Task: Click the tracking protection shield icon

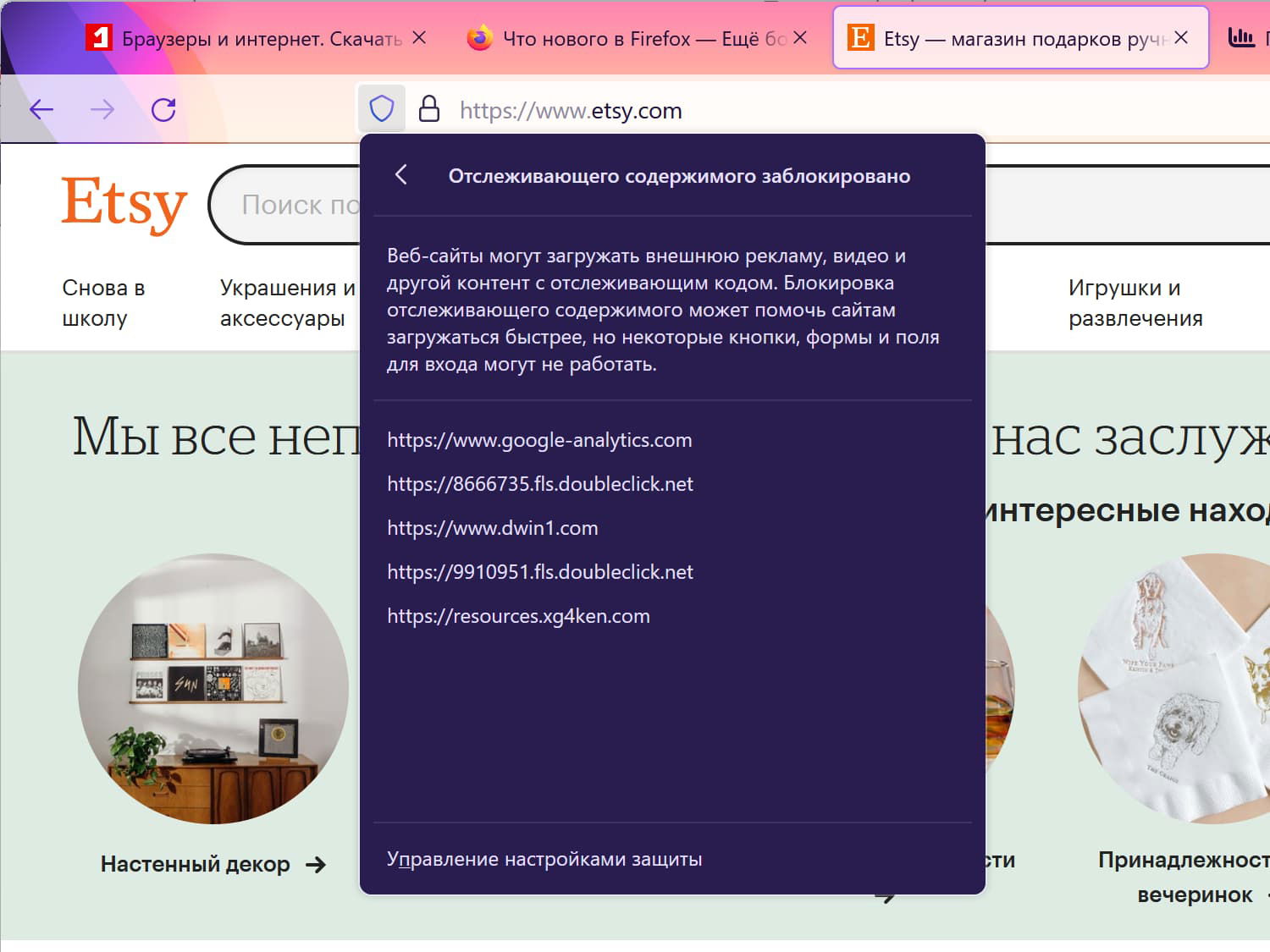Action: click(382, 108)
